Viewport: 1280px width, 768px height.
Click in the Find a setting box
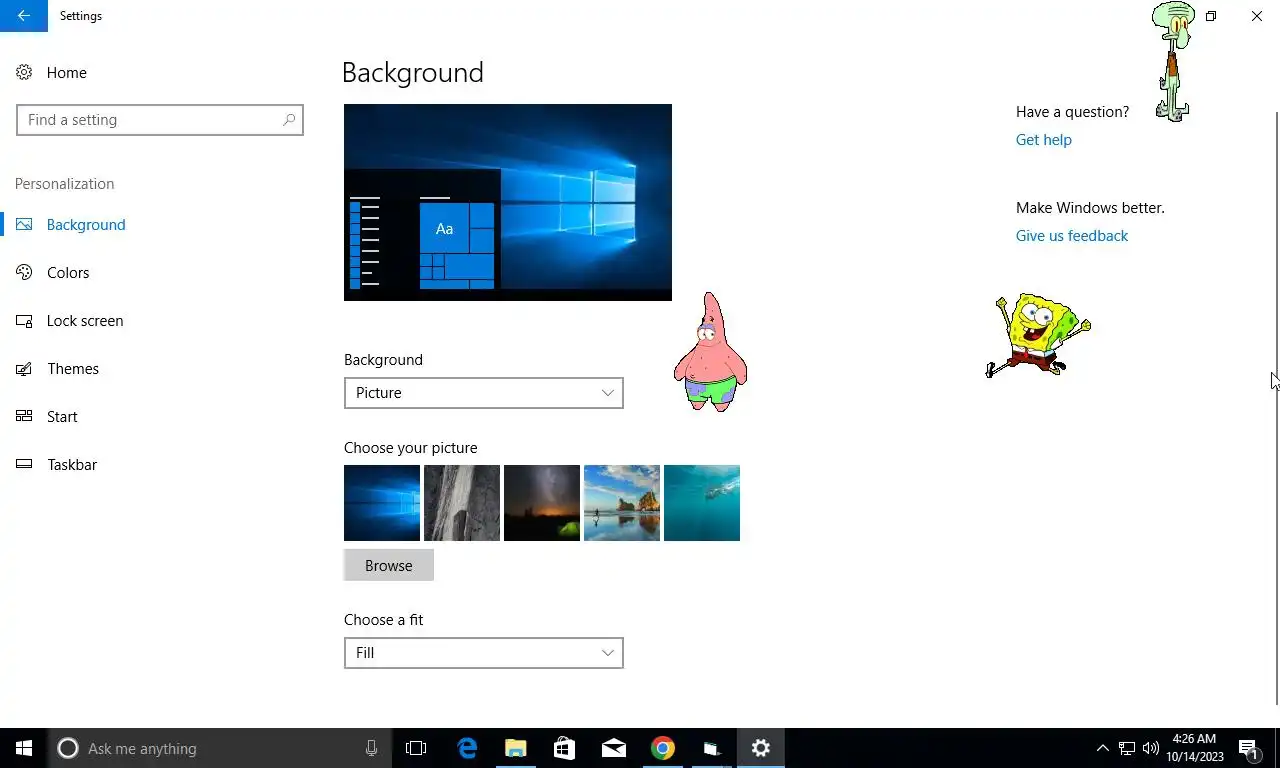coord(160,120)
